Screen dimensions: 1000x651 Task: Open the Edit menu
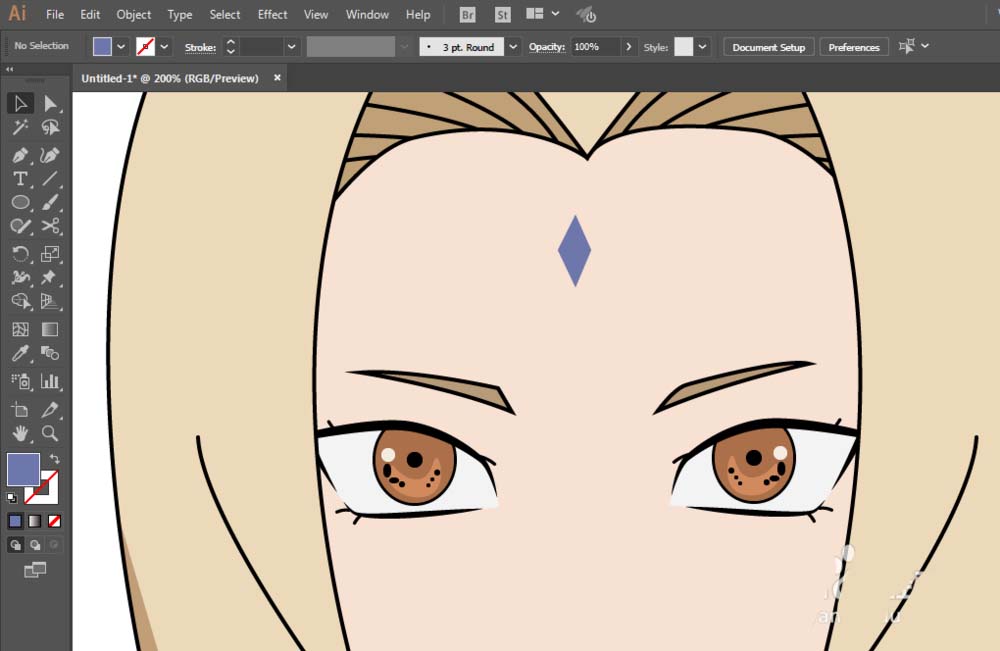point(90,14)
